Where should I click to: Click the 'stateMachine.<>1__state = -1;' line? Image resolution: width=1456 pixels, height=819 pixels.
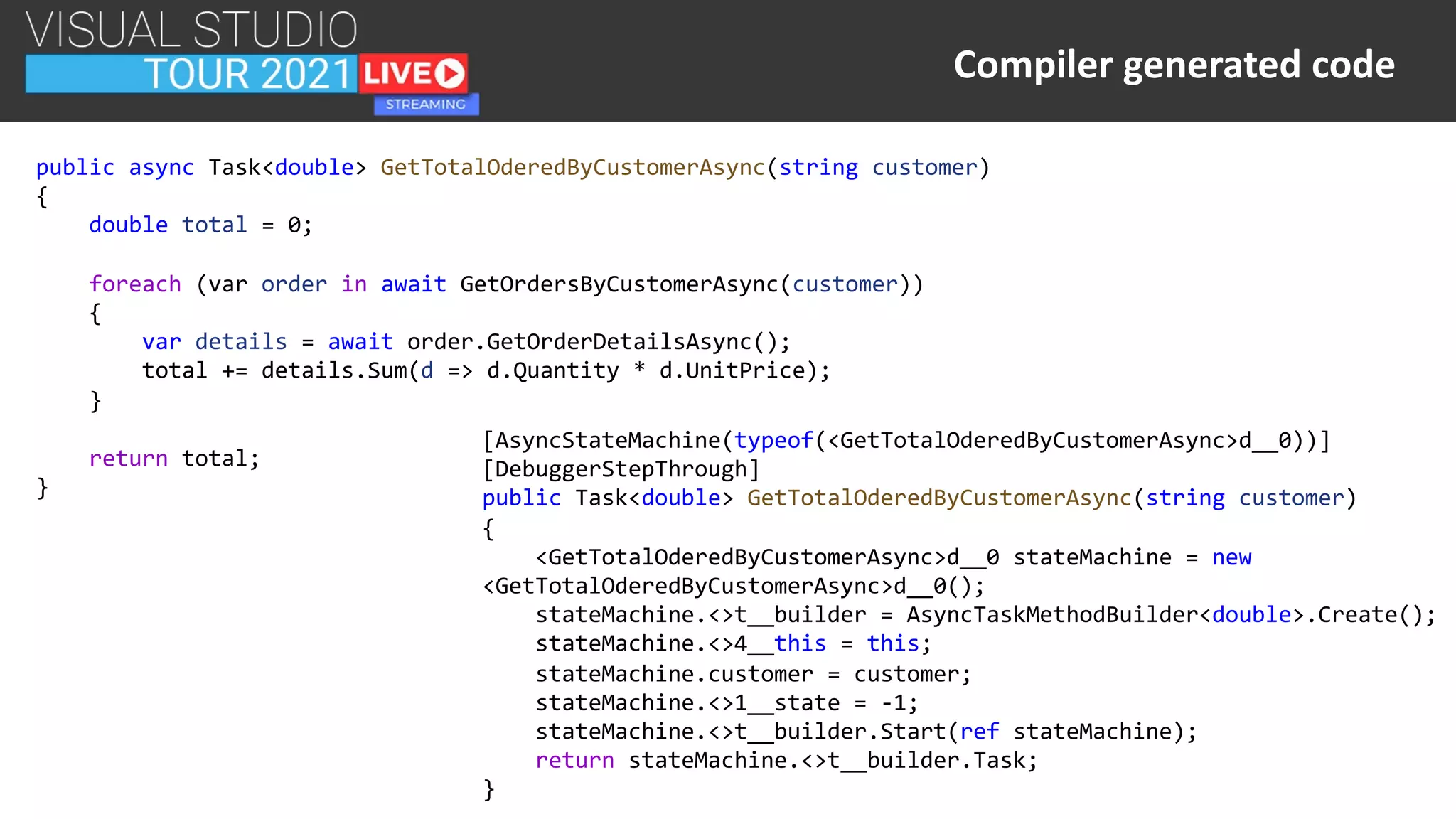point(727,703)
